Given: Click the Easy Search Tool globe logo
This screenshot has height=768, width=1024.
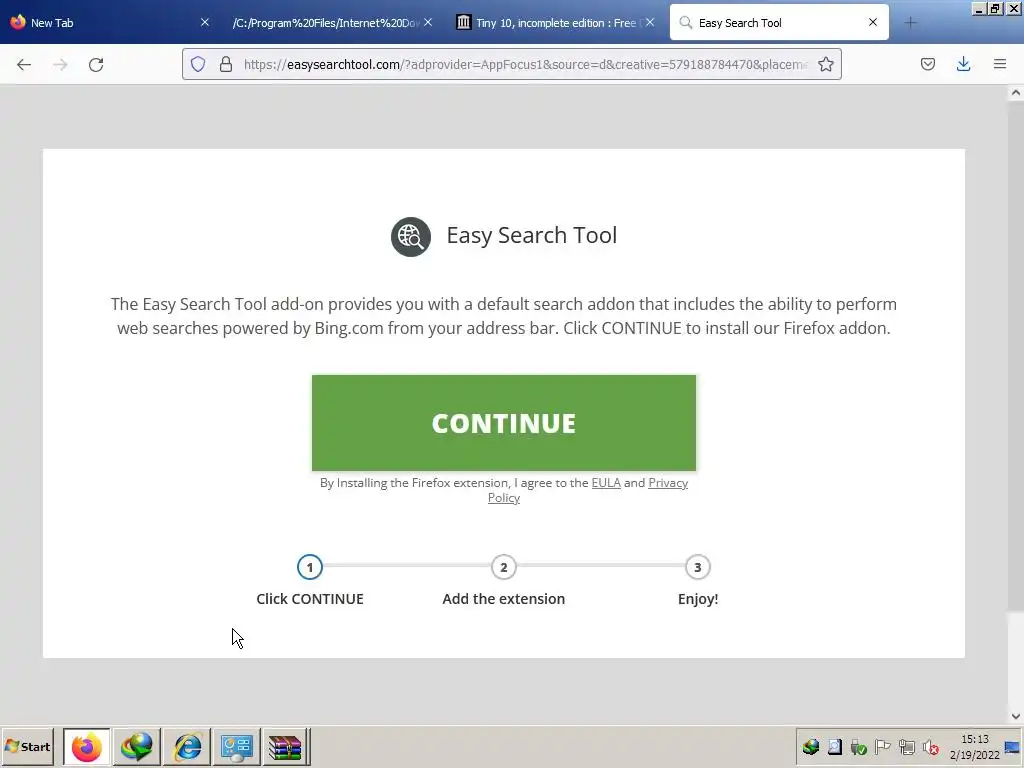Looking at the screenshot, I should 411,236.
